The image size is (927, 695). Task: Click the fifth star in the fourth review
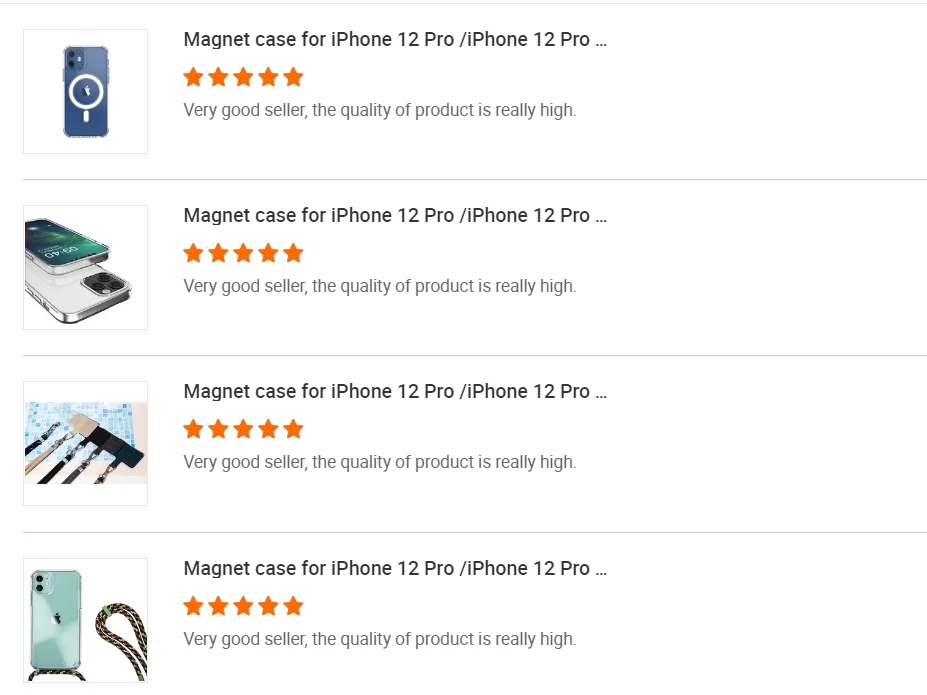click(293, 606)
